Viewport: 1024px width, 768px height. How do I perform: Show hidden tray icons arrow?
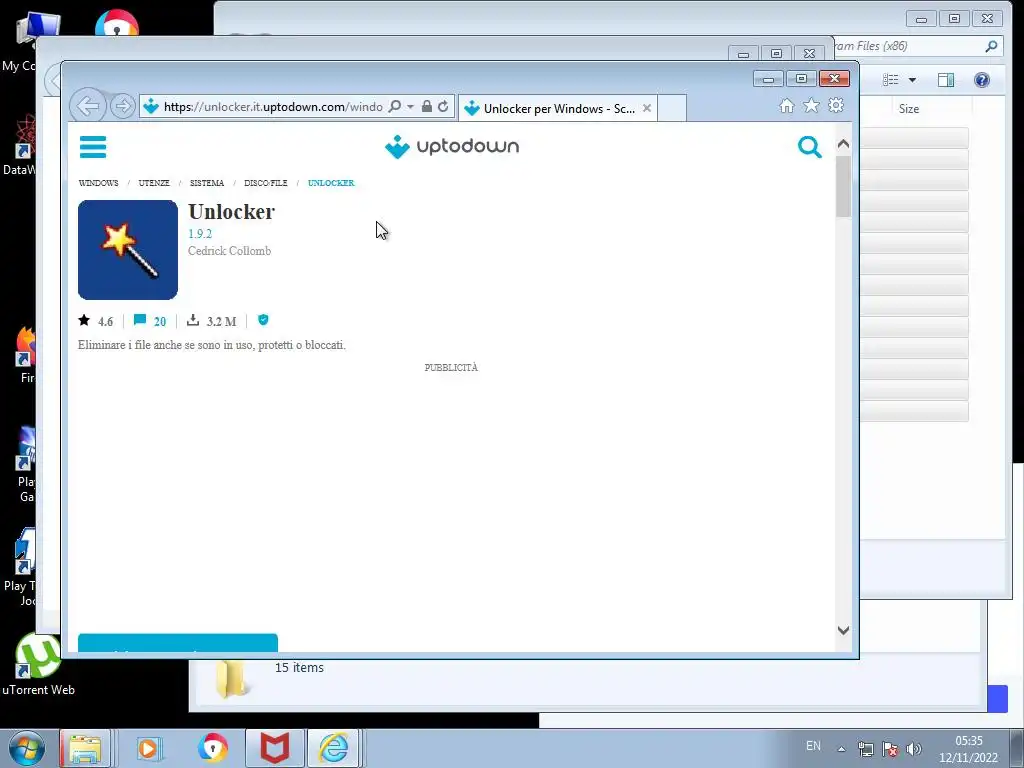point(841,749)
